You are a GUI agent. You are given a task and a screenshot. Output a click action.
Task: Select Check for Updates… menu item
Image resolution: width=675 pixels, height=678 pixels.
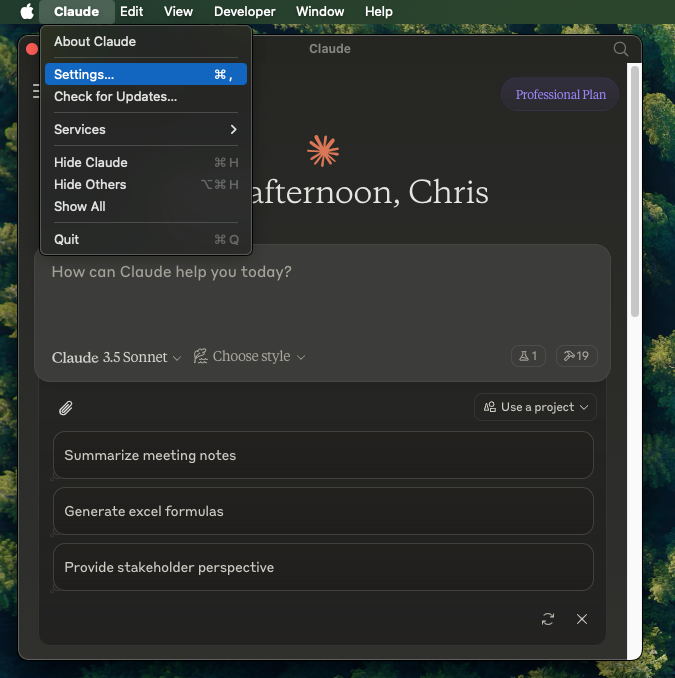click(x=146, y=96)
